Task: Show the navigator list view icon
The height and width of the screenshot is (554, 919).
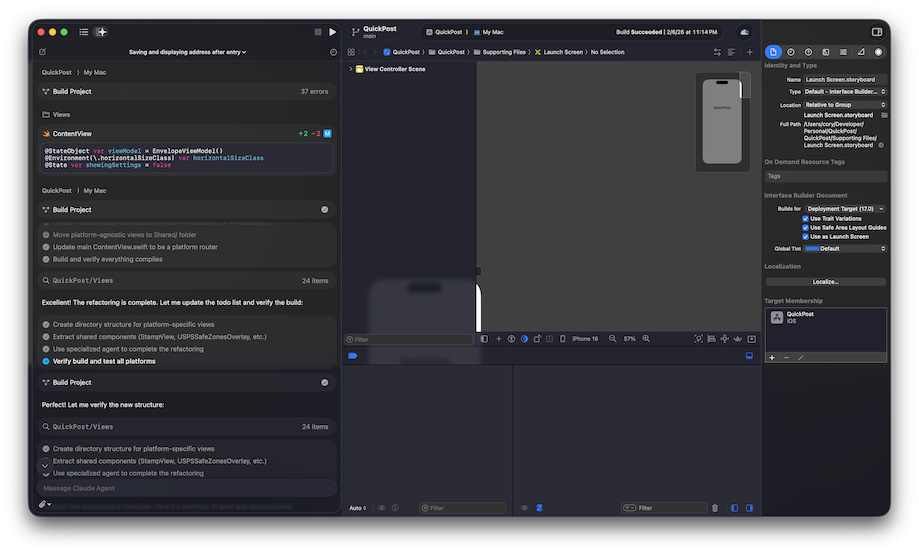Action: coord(83,32)
